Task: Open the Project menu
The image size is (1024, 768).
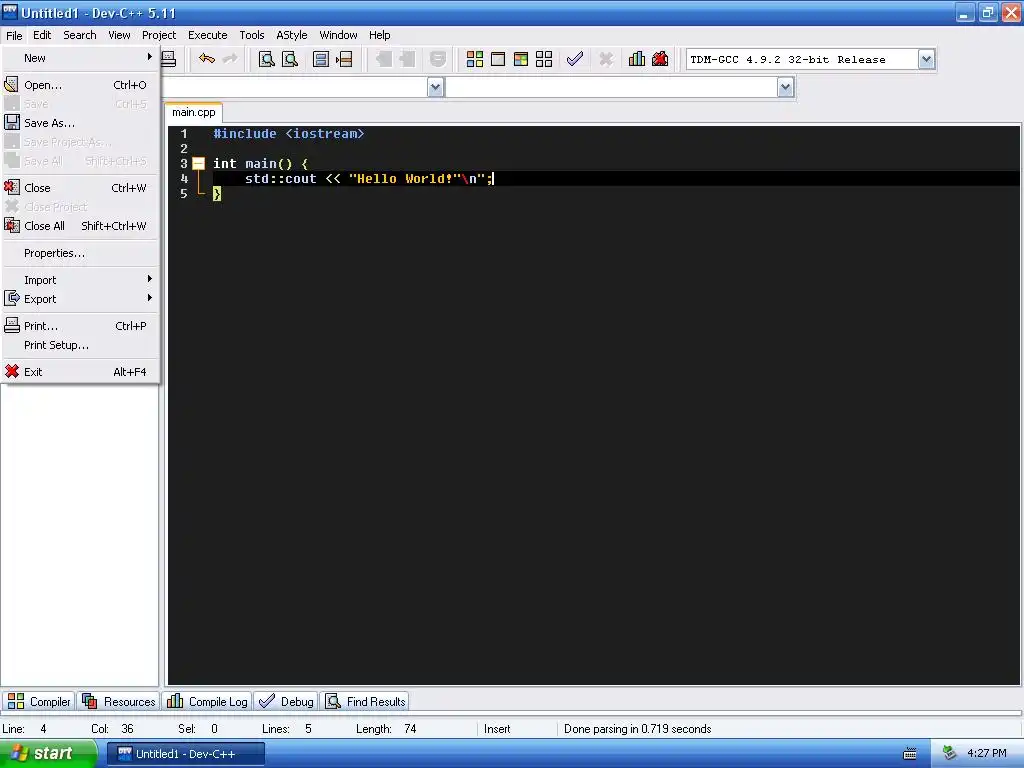Action: pyautogui.click(x=159, y=35)
